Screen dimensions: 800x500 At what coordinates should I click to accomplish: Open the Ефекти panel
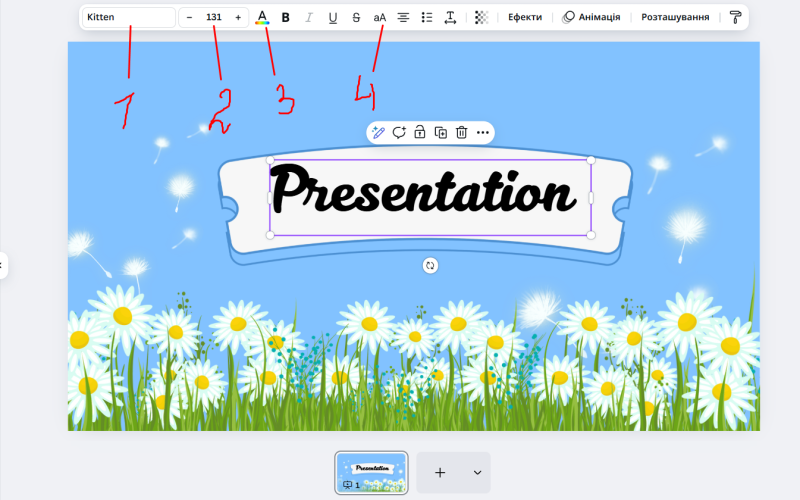(x=525, y=17)
